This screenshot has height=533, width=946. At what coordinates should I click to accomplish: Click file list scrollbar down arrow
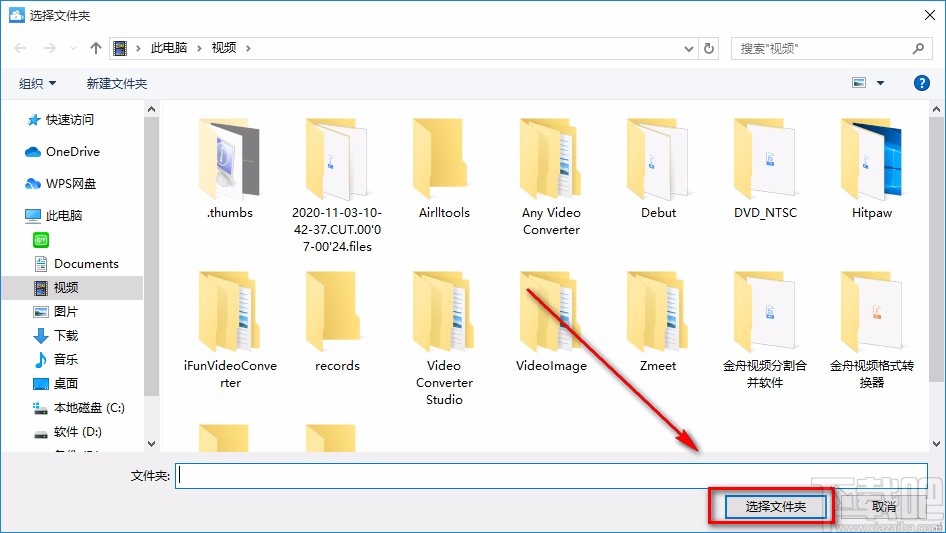(x=936, y=444)
